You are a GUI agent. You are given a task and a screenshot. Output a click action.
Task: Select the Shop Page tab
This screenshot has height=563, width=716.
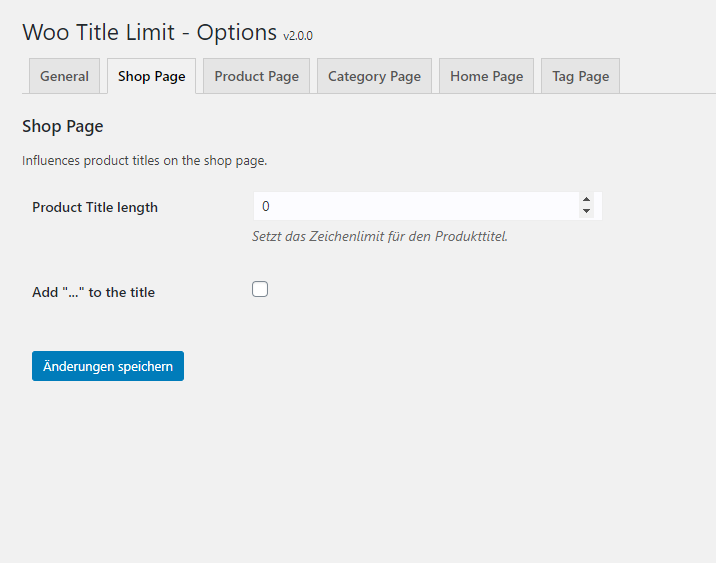click(x=152, y=76)
